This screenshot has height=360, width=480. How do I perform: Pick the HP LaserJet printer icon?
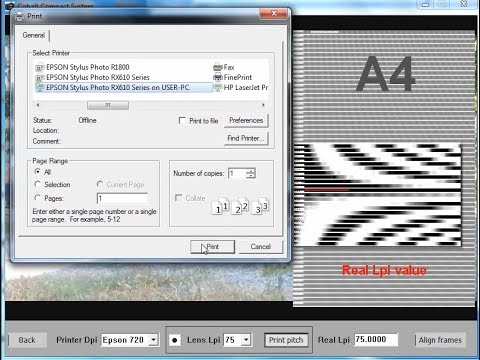[217, 88]
